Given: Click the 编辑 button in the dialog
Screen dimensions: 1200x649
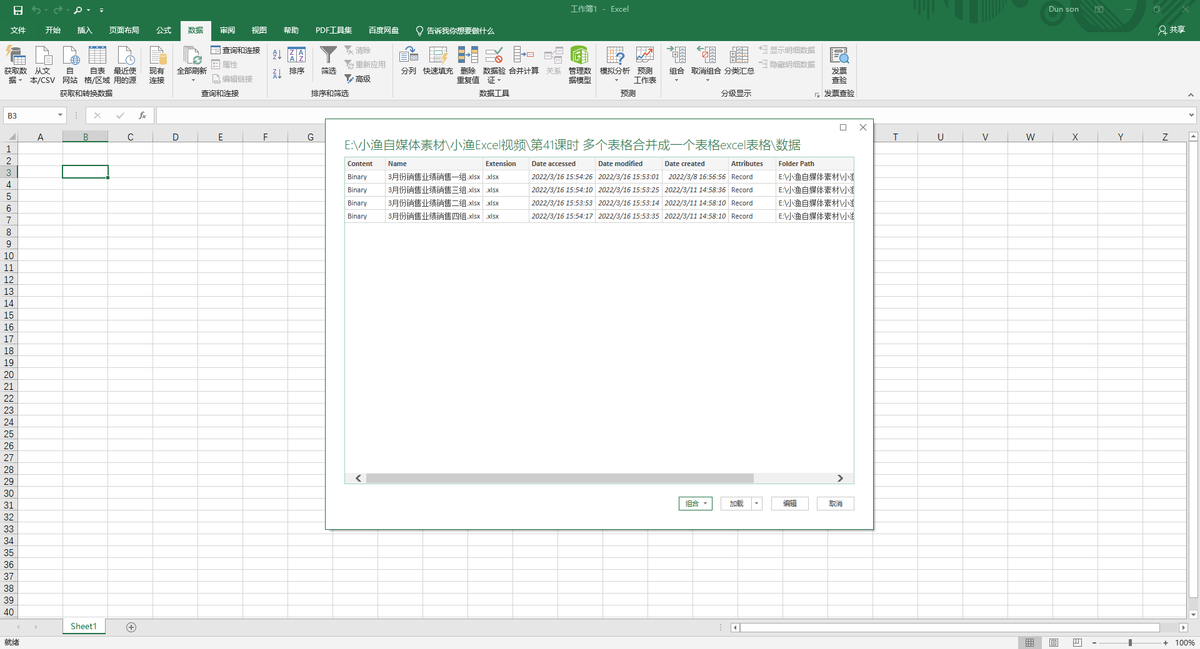Looking at the screenshot, I should (789, 504).
